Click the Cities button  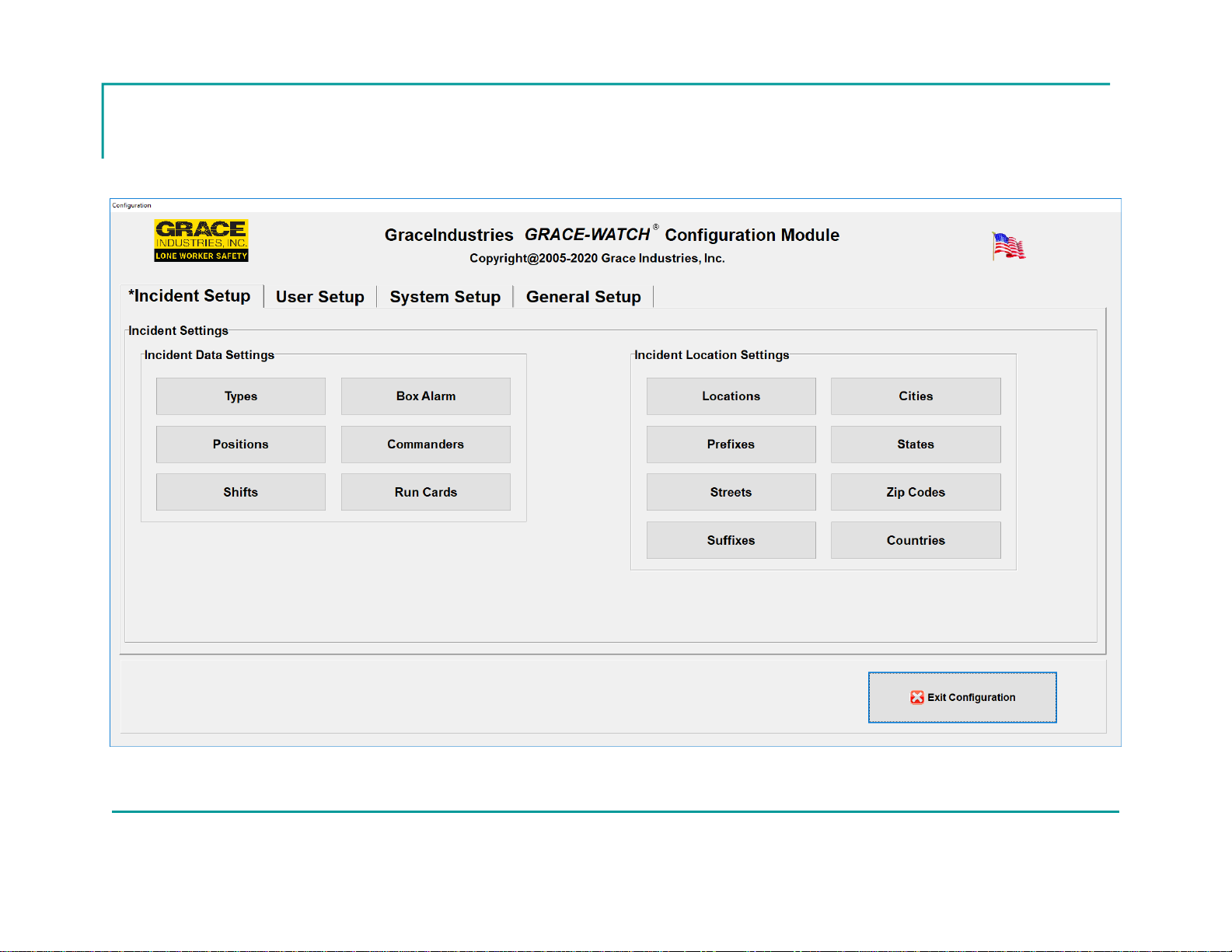coord(916,396)
